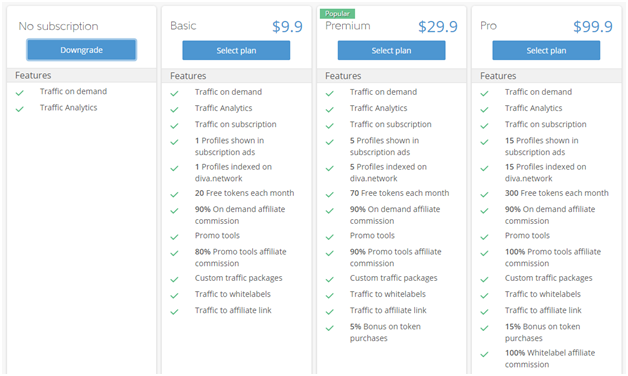628x376 pixels.
Task: Click 100% Whitelabel affiliate commission text
Action: pyautogui.click(x=550, y=359)
